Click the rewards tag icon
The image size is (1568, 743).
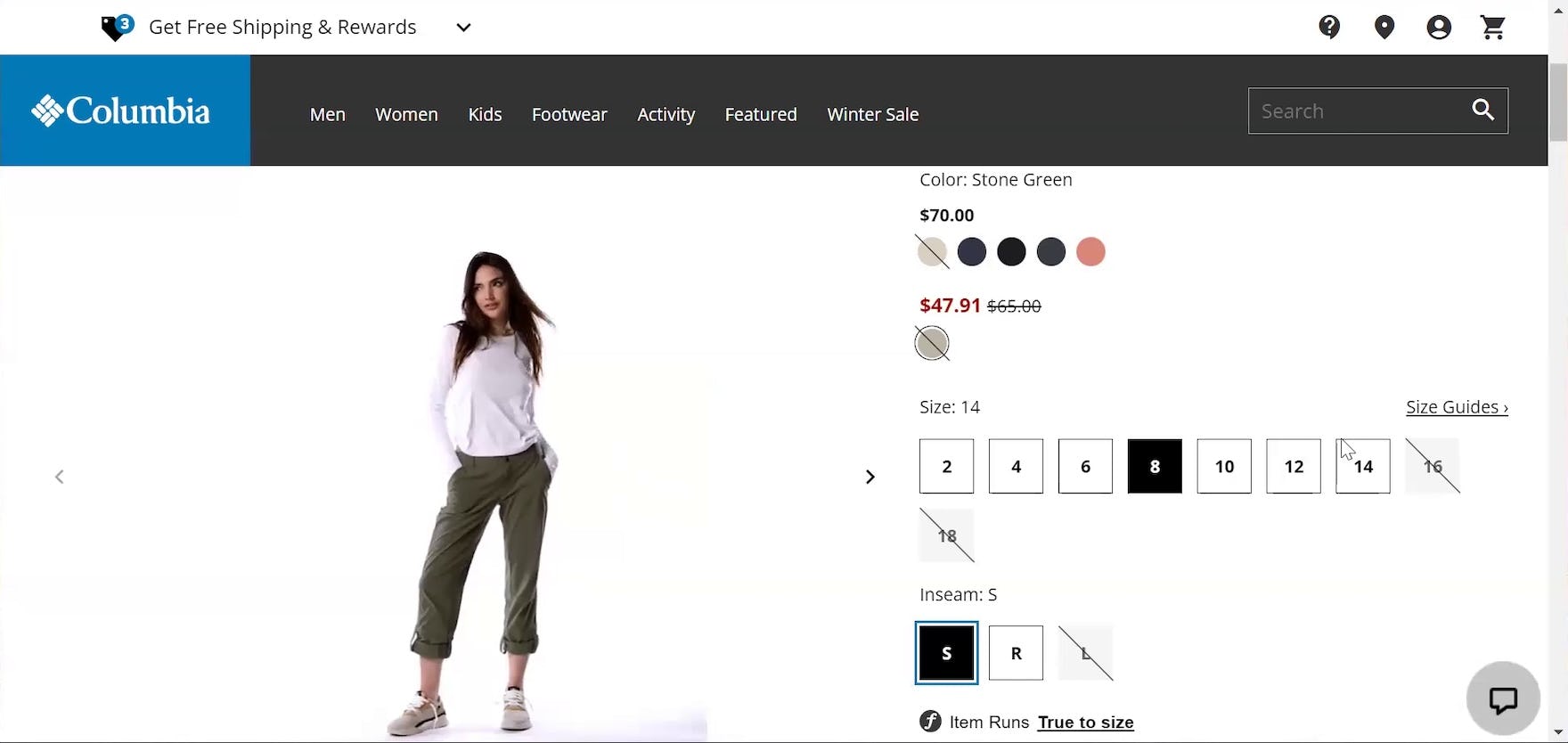pyautogui.click(x=117, y=28)
